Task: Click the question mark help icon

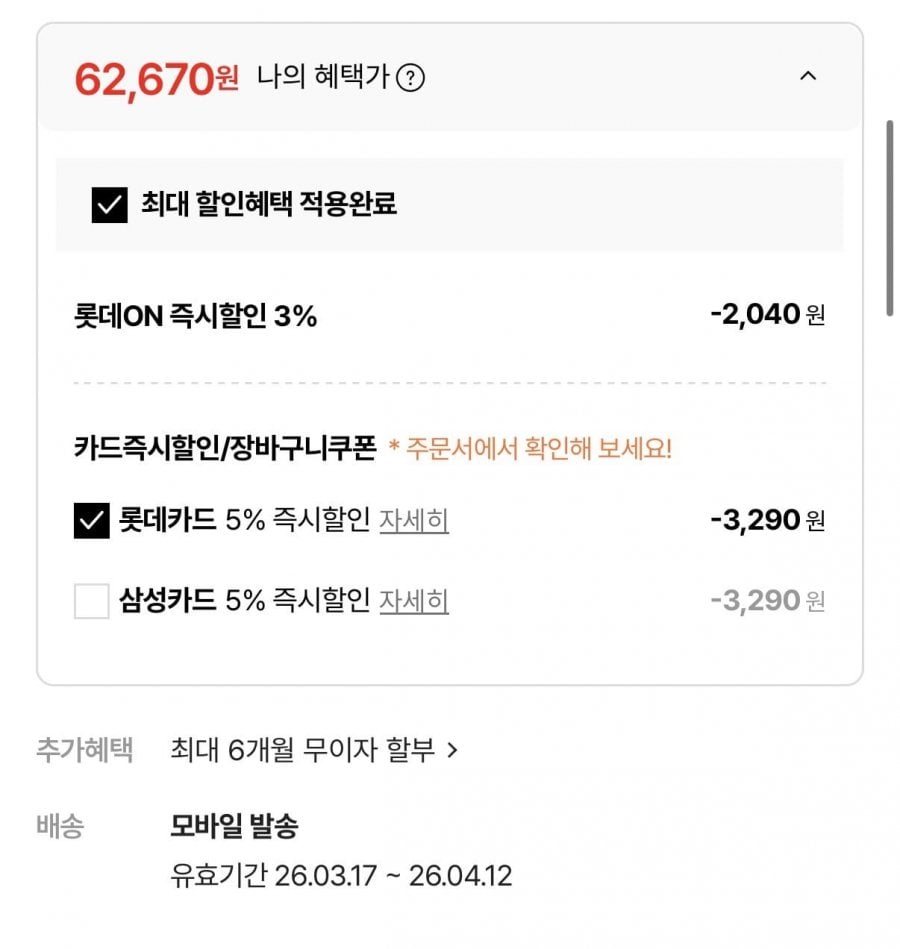Action: 411,78
